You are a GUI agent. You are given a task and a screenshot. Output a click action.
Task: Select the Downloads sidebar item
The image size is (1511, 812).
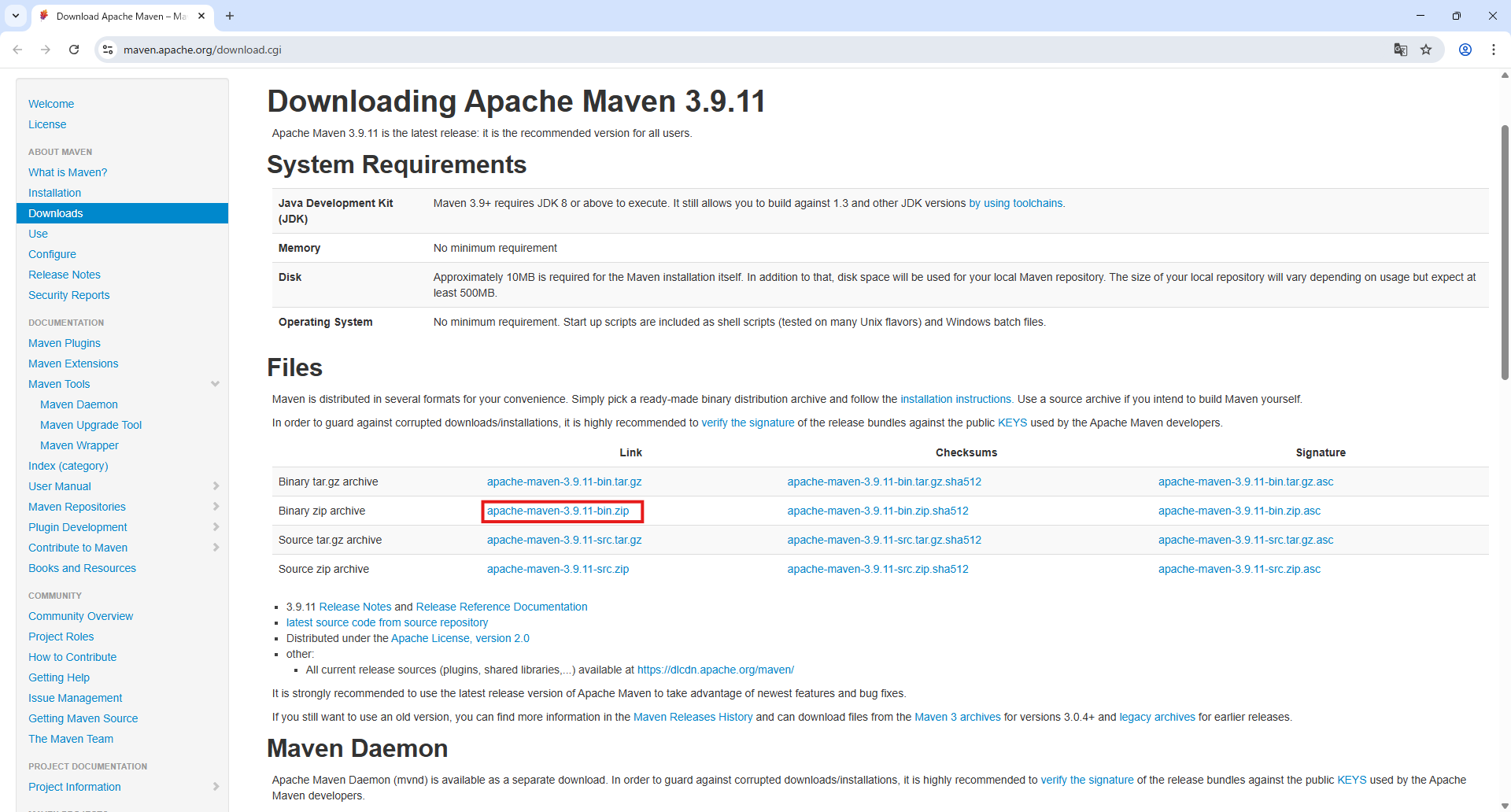click(x=122, y=213)
